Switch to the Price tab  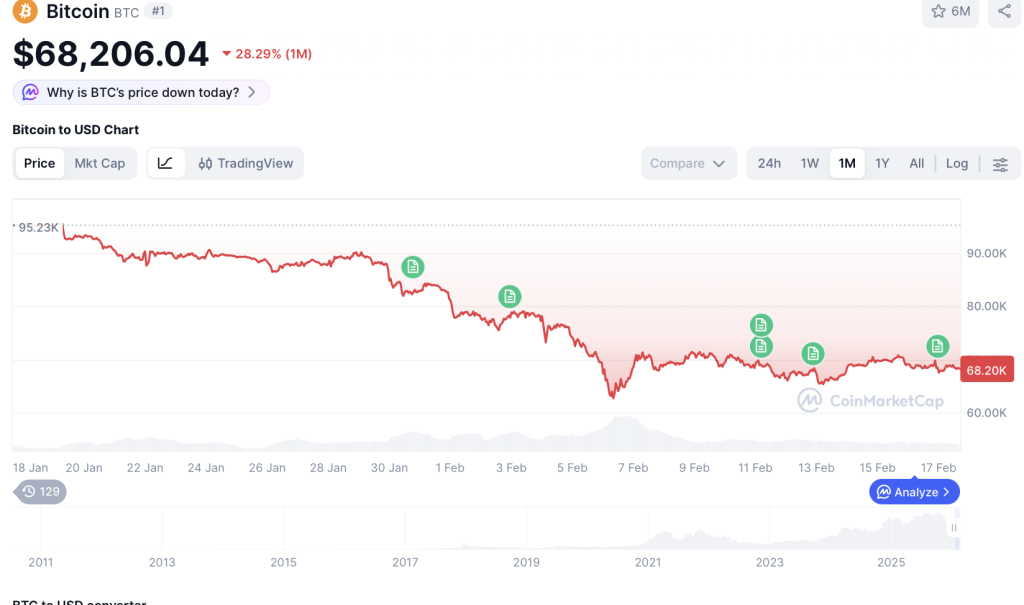(40, 163)
